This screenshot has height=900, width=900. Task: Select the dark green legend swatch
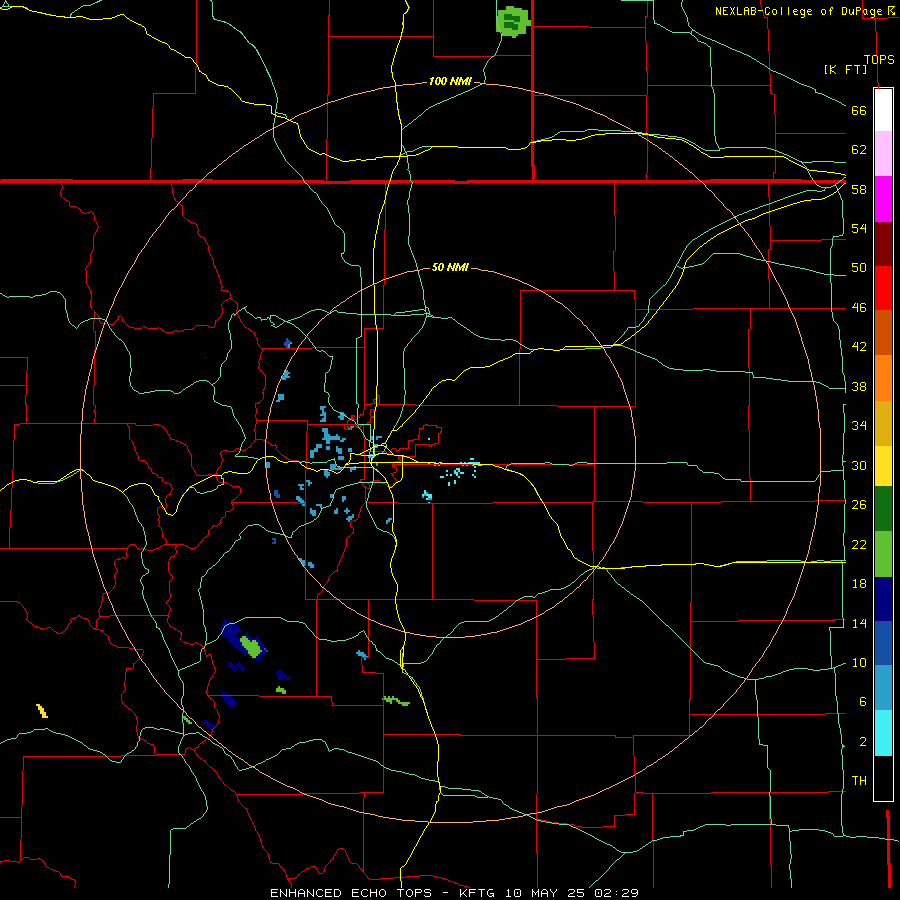click(883, 509)
